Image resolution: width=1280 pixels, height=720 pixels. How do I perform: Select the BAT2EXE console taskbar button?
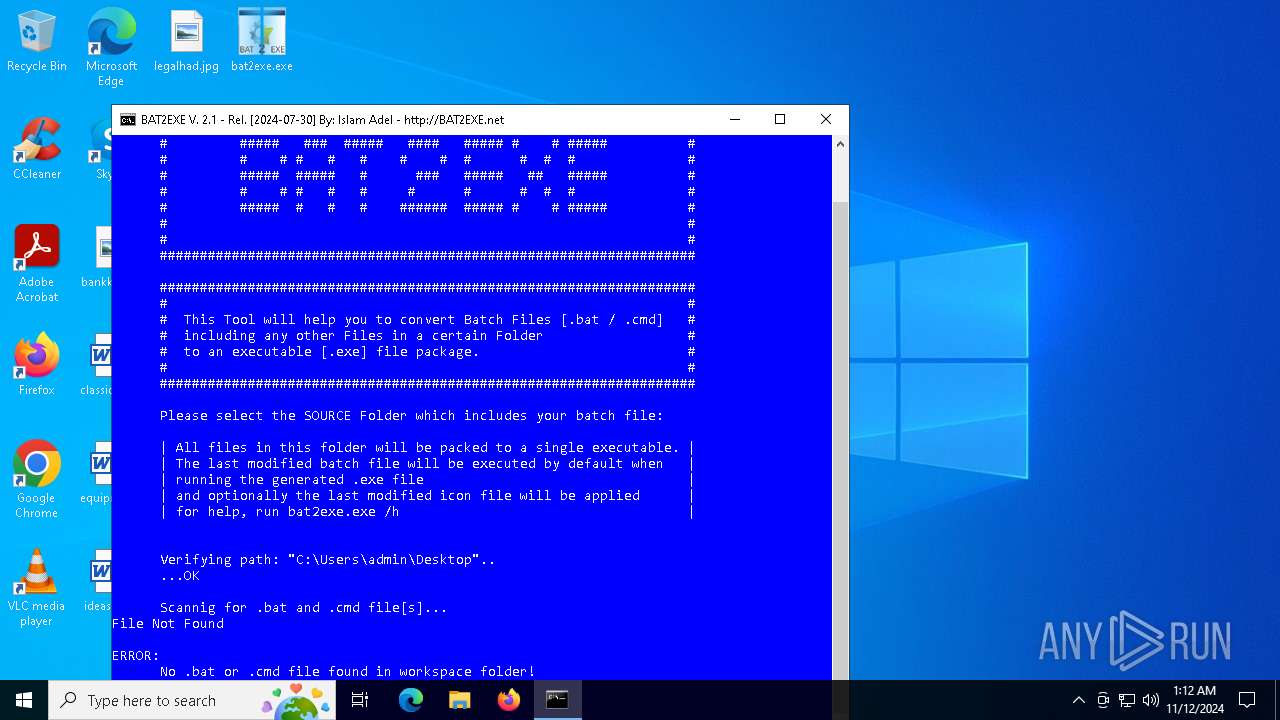[x=557, y=700]
